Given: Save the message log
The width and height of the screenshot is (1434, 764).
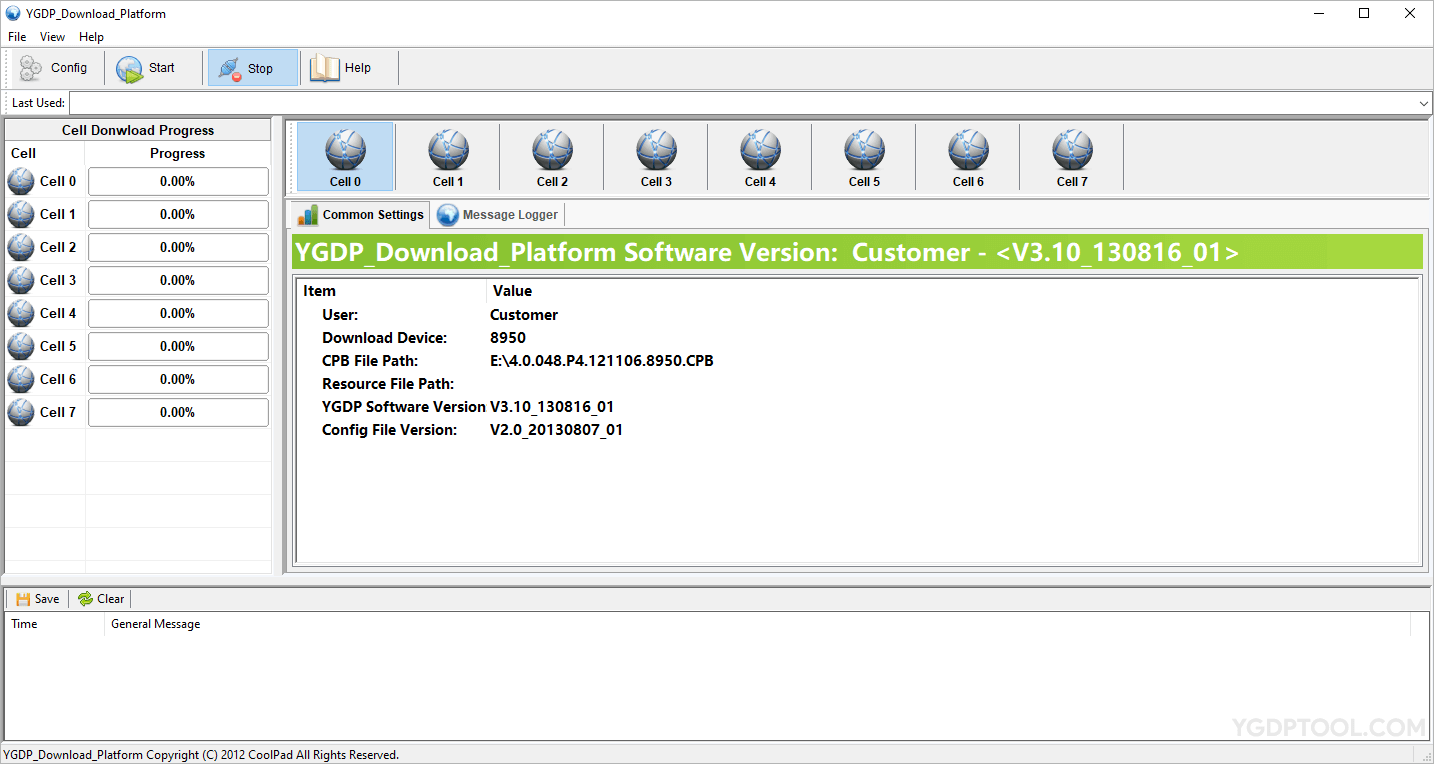Looking at the screenshot, I should coord(38,599).
